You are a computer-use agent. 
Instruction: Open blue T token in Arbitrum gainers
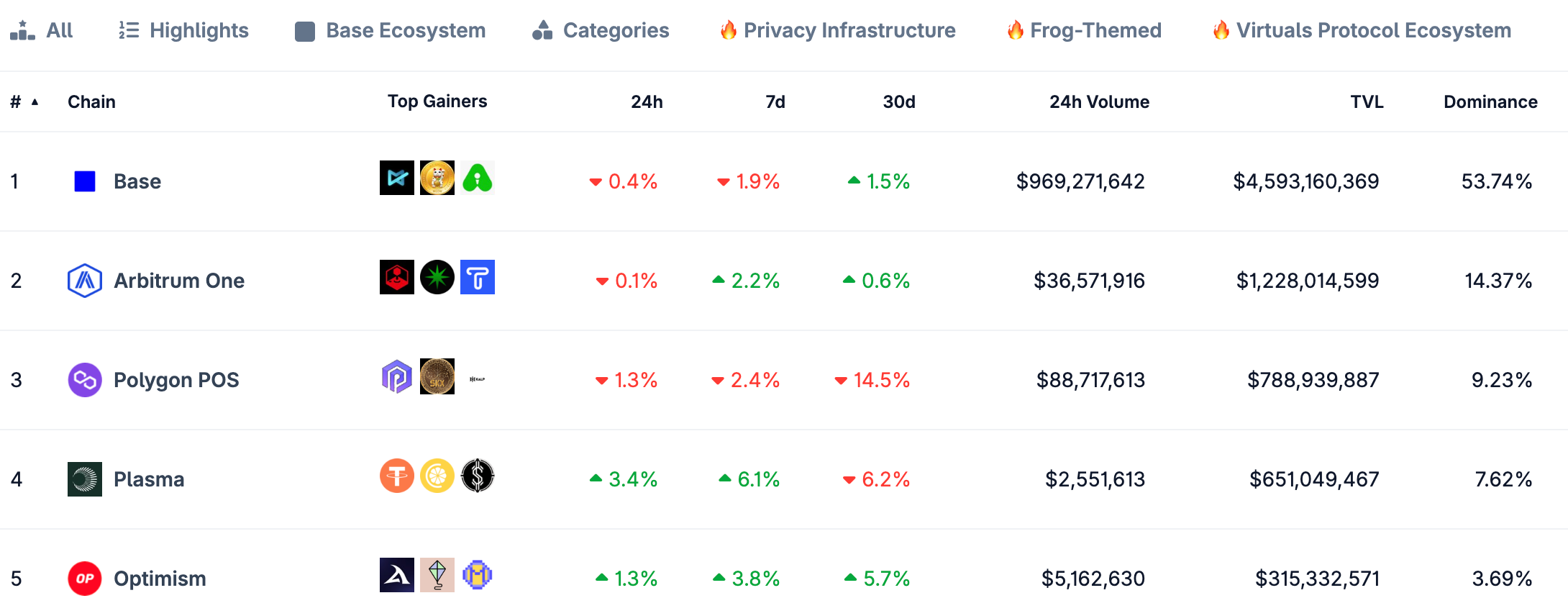pos(478,277)
